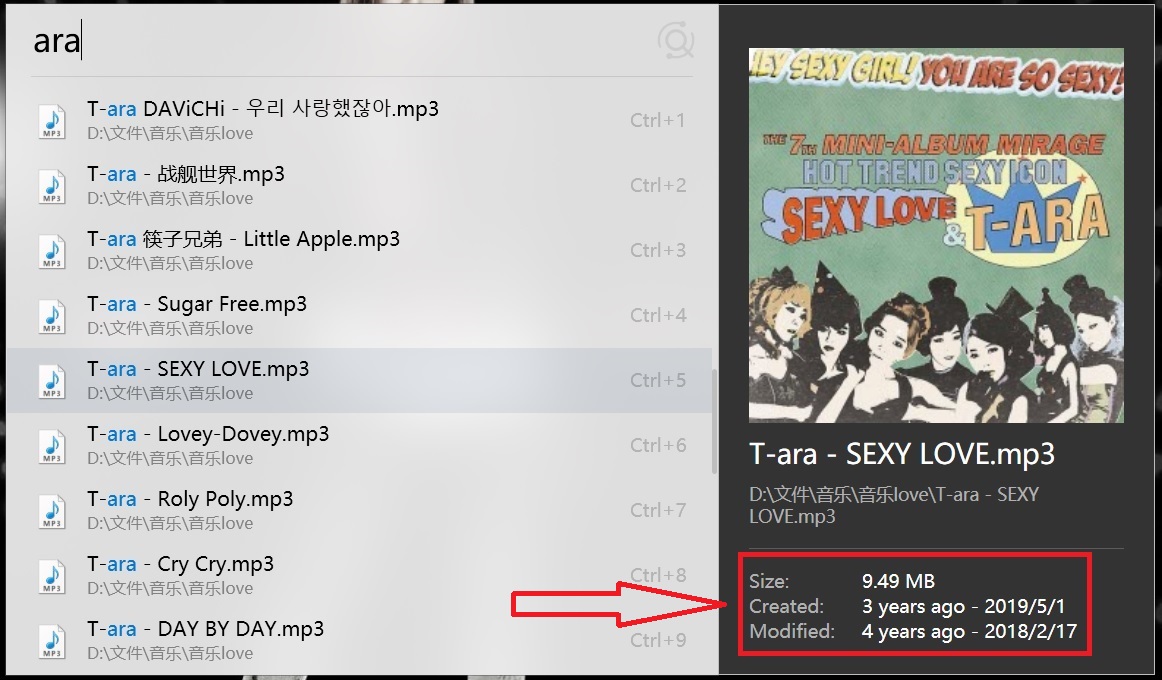Click the Ctrl+3 shortcut hint
The image size is (1162, 680).
coord(658,250)
